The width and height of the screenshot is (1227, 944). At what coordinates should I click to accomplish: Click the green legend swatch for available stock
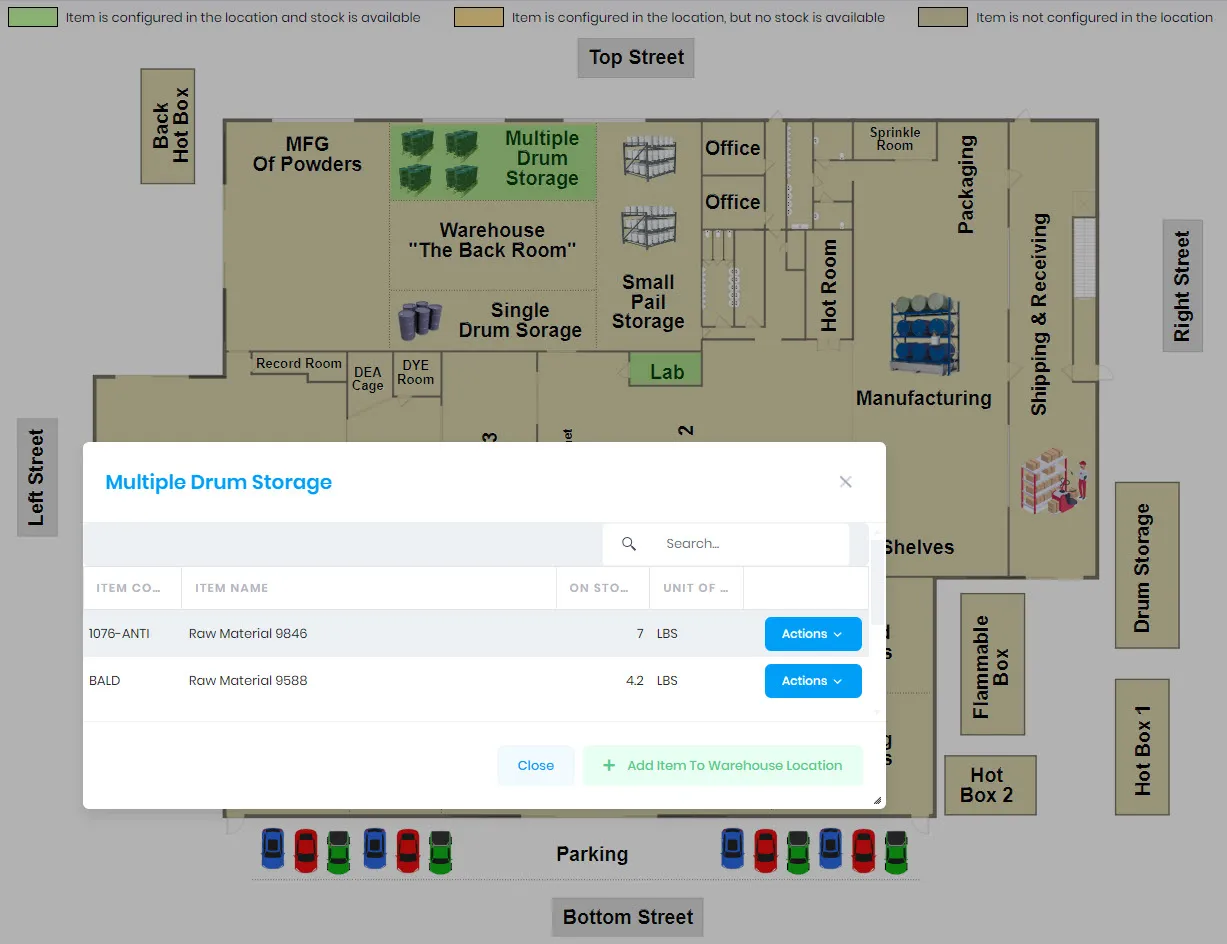tap(34, 17)
